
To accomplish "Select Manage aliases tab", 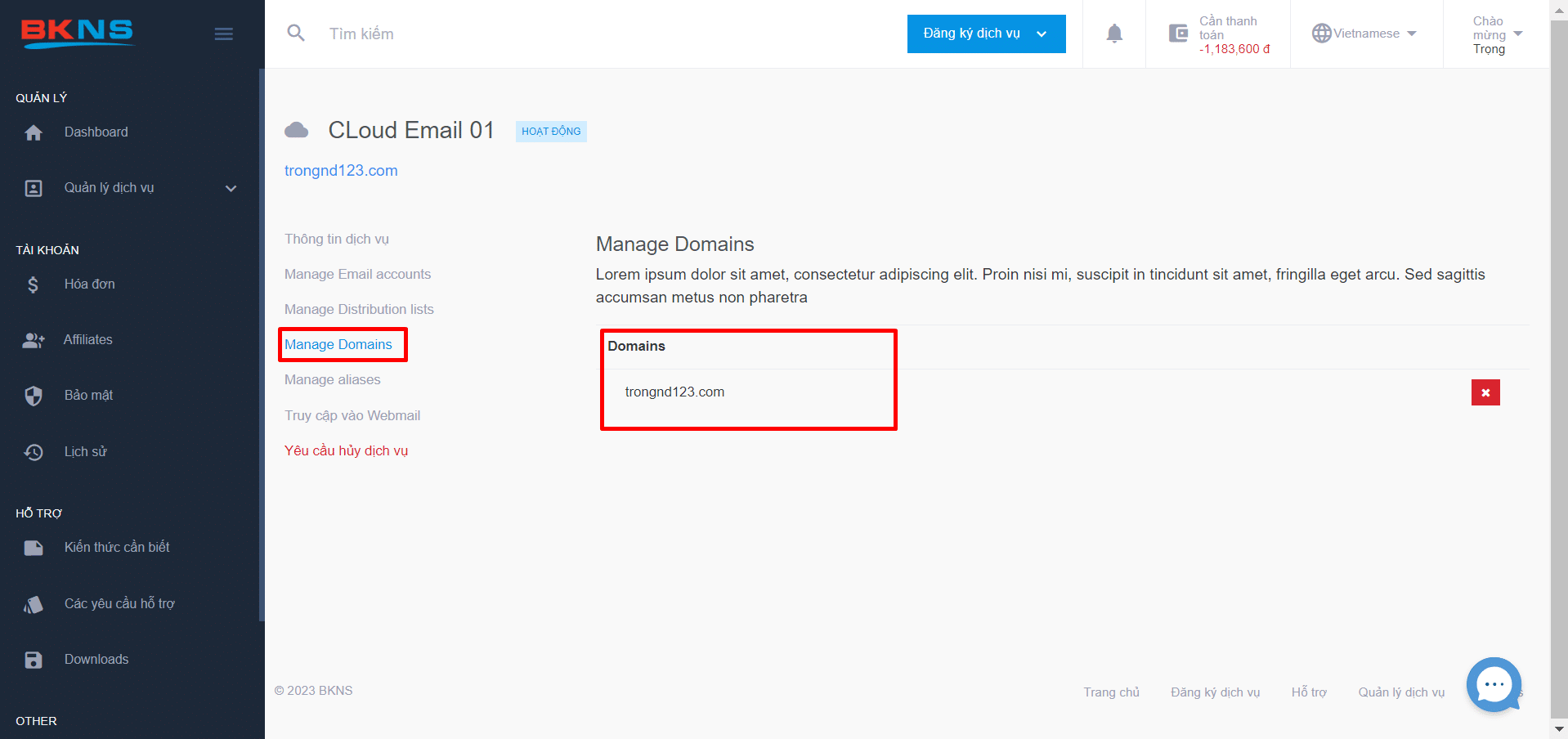I will tap(333, 379).
